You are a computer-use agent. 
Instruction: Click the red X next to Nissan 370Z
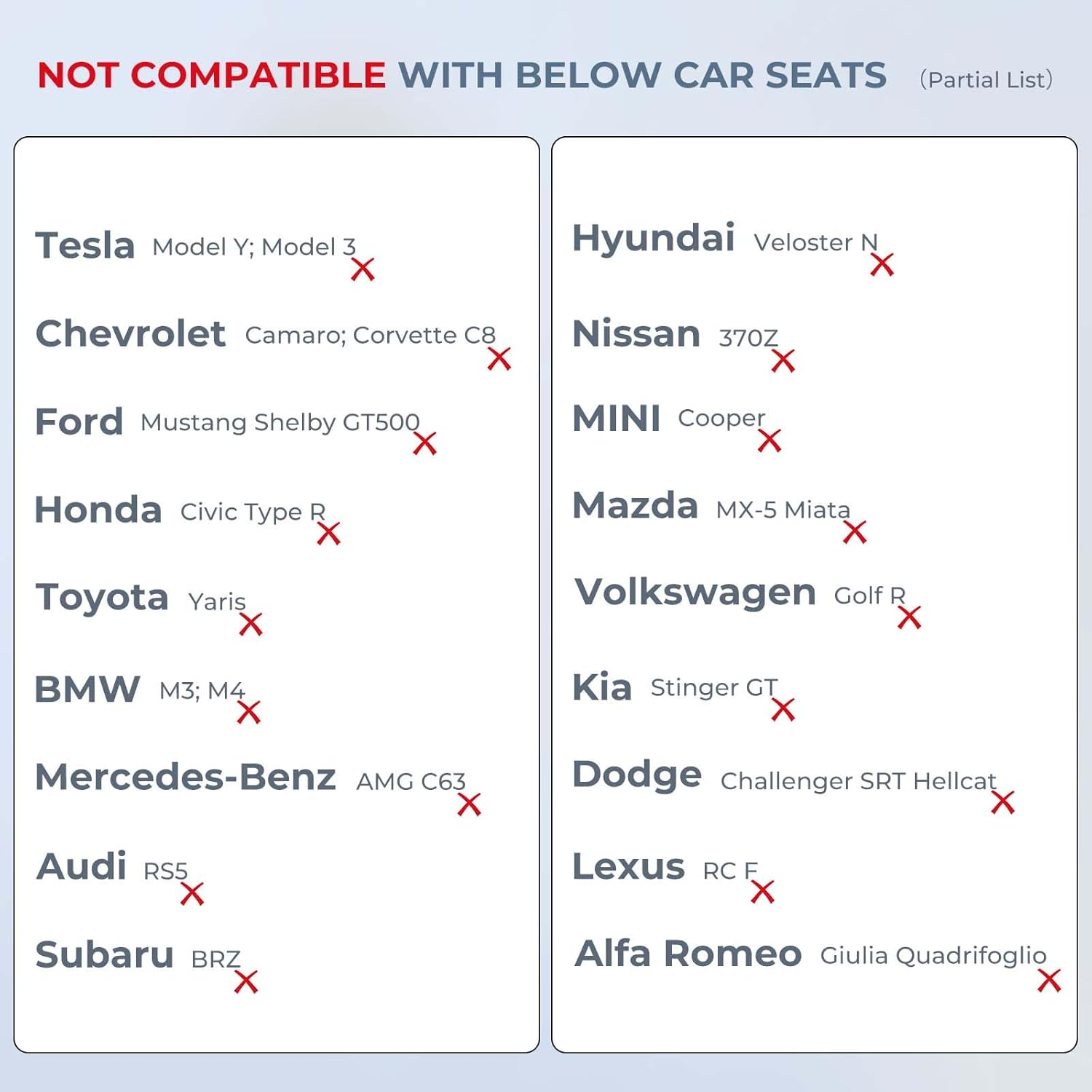(783, 360)
